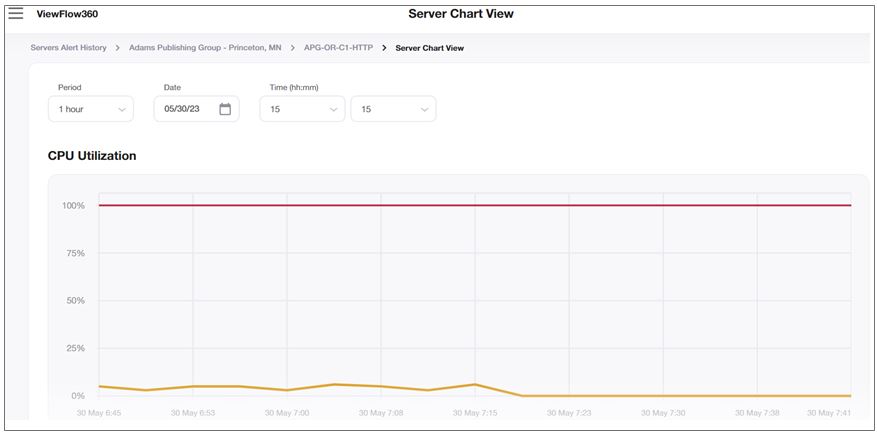Click the calendar icon in Date field
Screen dimensions: 877x435
click(x=225, y=109)
